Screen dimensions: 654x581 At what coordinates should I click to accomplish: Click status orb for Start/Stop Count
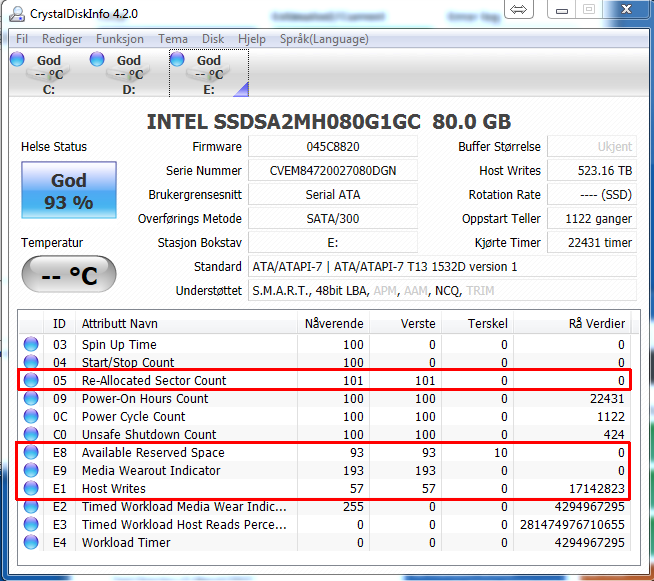31,362
